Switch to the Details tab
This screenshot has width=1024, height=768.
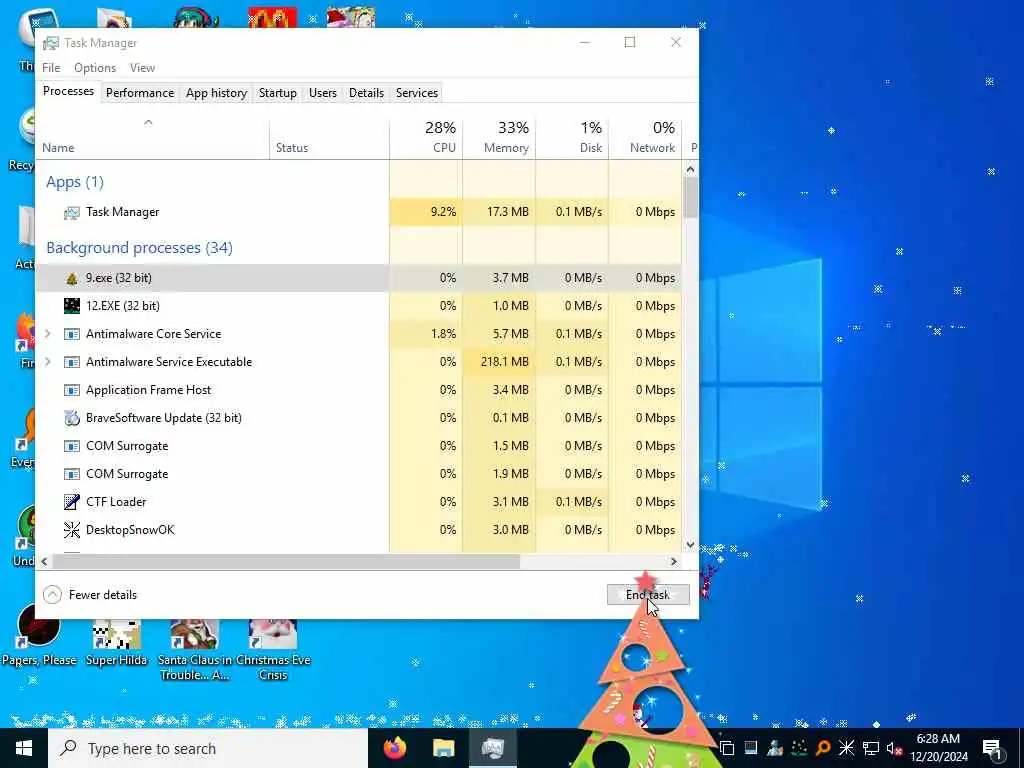(x=366, y=93)
